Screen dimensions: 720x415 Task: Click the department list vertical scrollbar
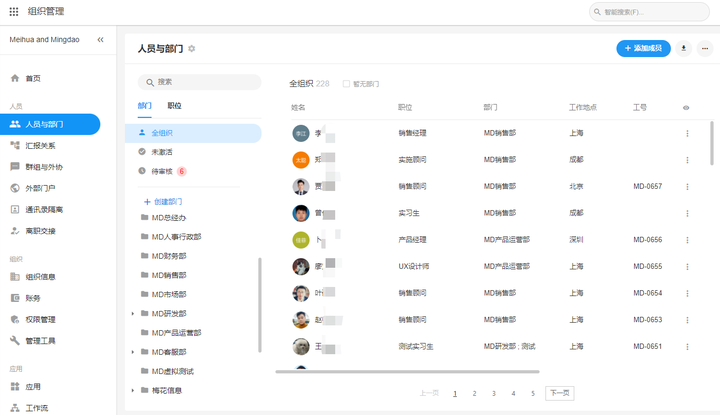[x=260, y=305]
